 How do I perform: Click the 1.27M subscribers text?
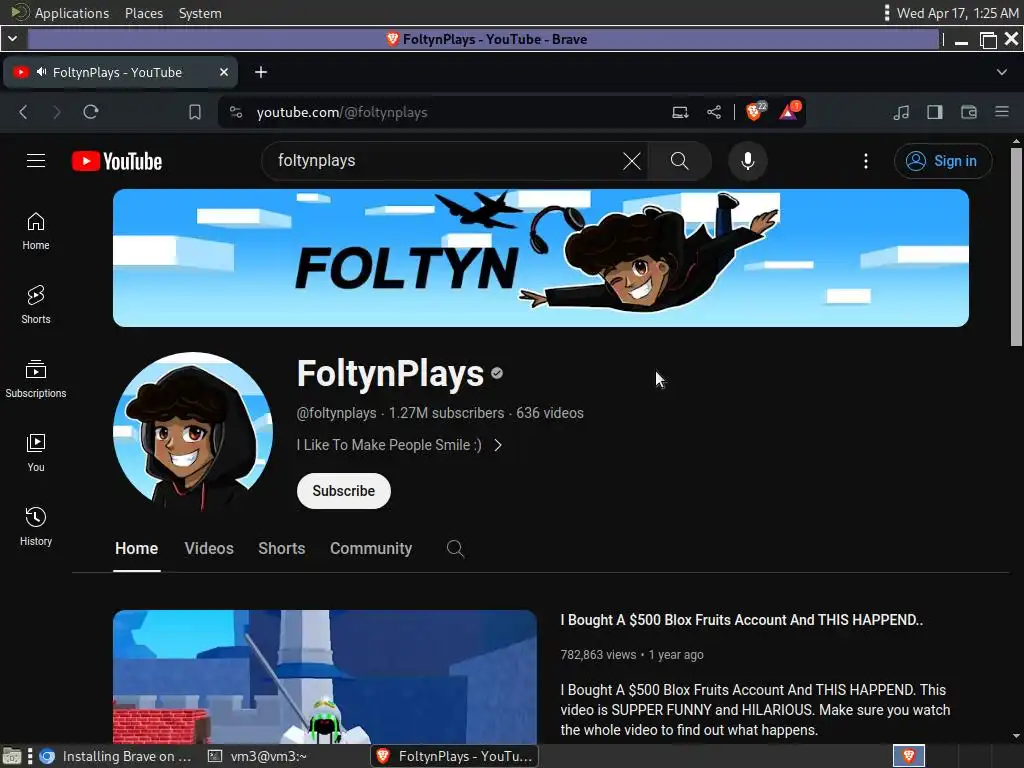point(446,413)
